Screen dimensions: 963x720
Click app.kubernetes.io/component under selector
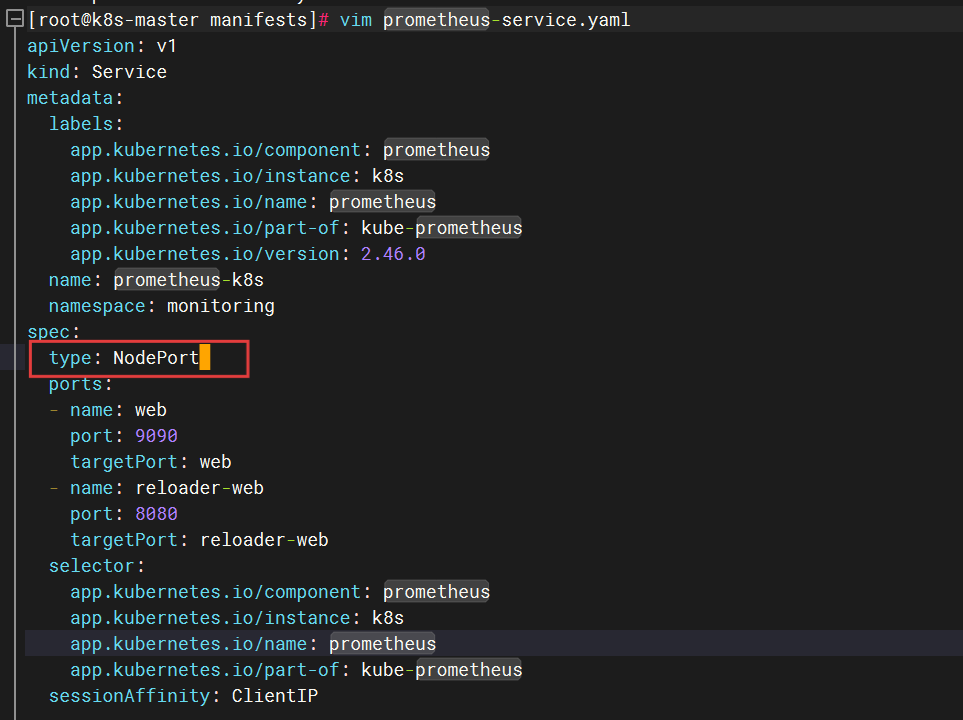pos(280,591)
